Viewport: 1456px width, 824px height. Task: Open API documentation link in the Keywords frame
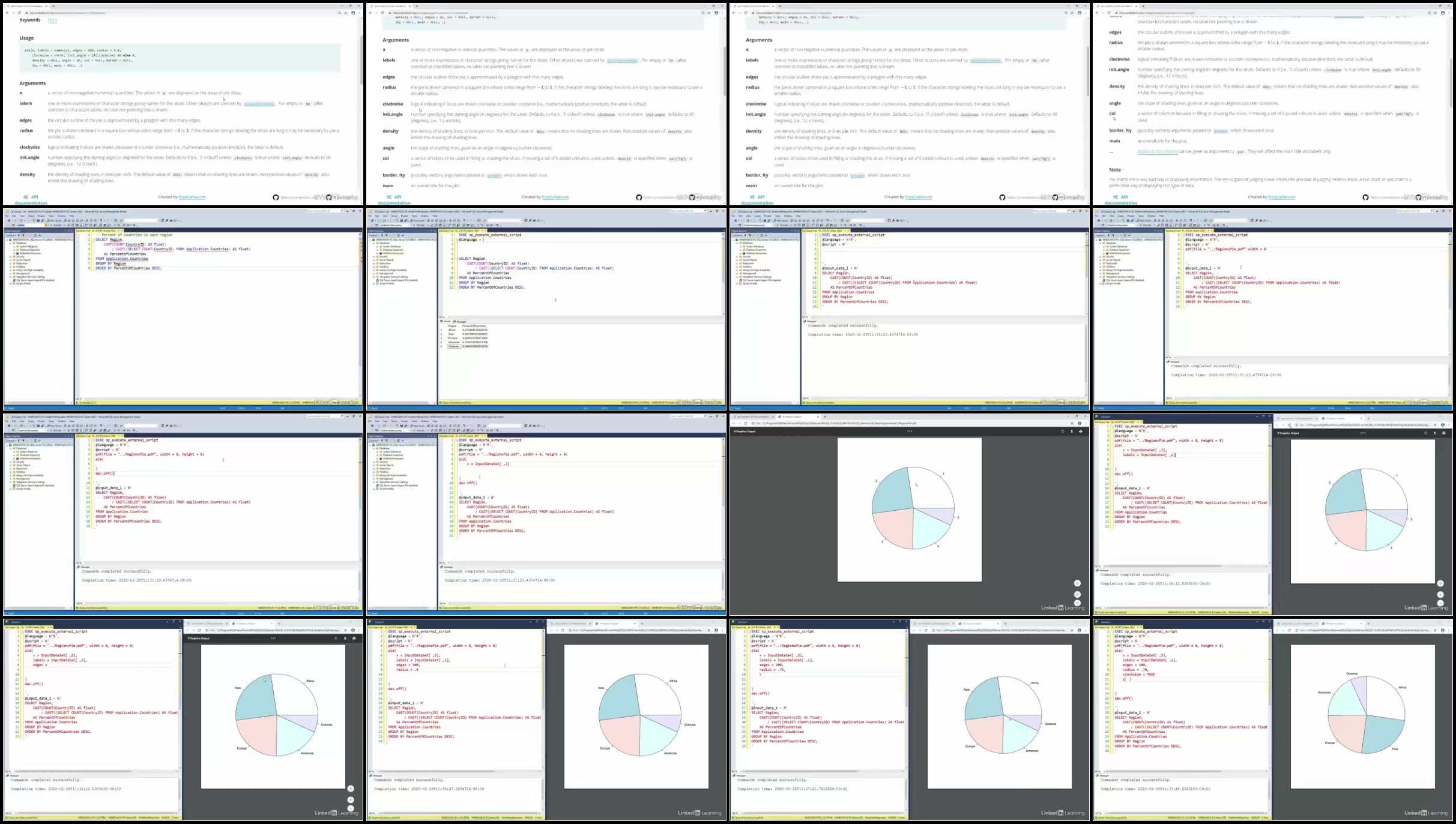tap(31, 199)
